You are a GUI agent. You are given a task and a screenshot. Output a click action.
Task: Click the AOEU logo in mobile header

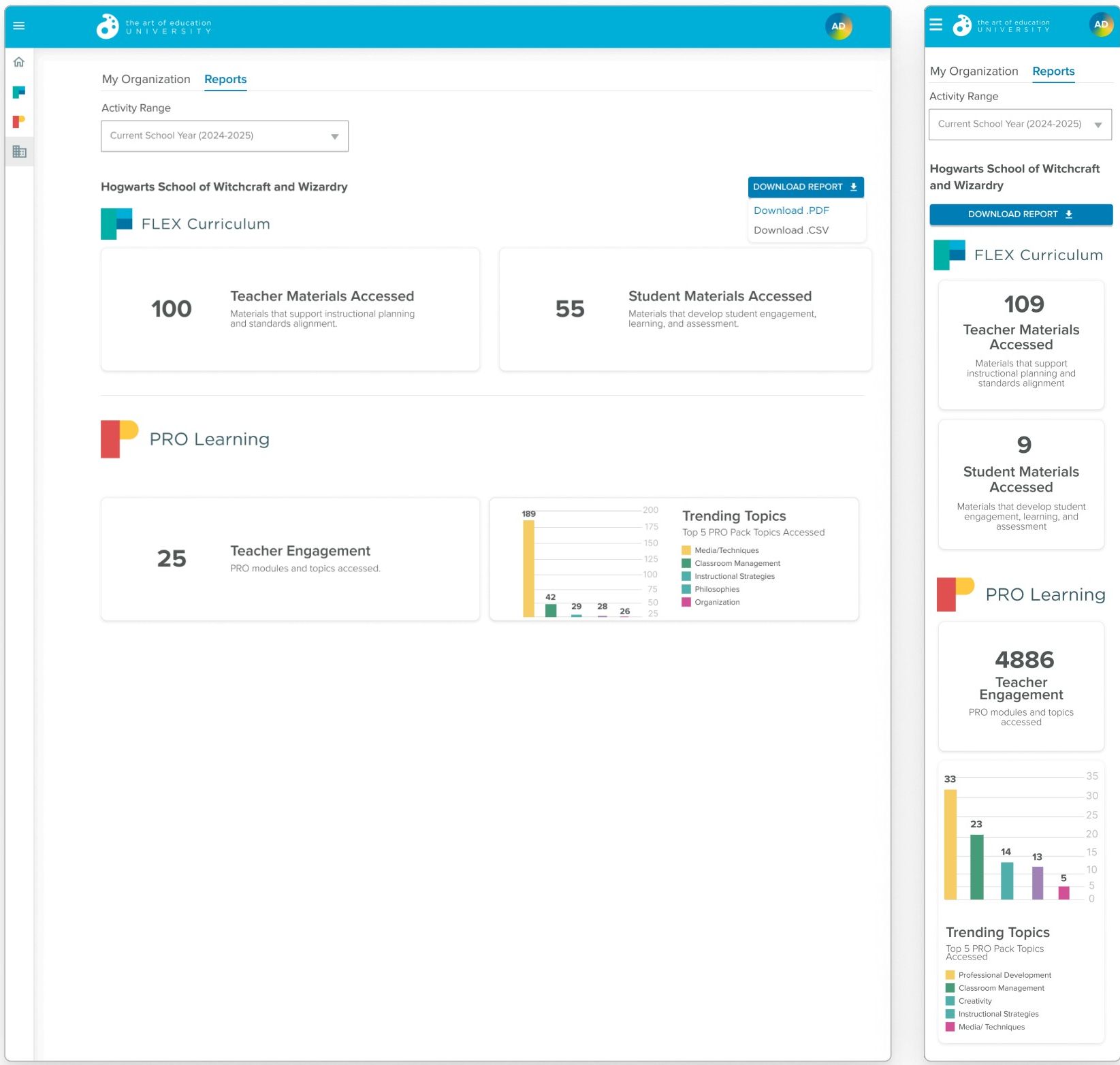1001,26
